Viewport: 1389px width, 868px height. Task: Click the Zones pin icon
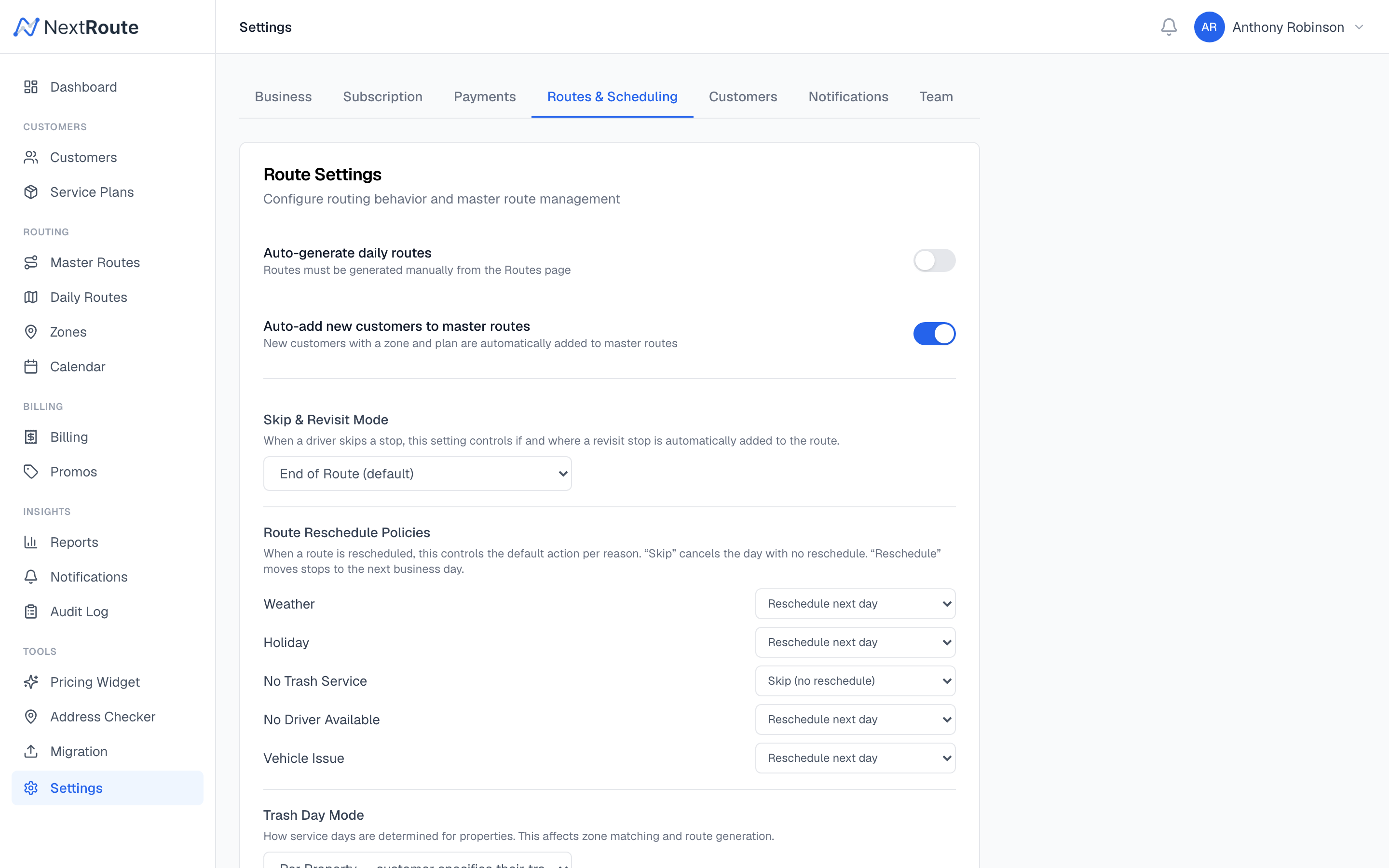[31, 332]
